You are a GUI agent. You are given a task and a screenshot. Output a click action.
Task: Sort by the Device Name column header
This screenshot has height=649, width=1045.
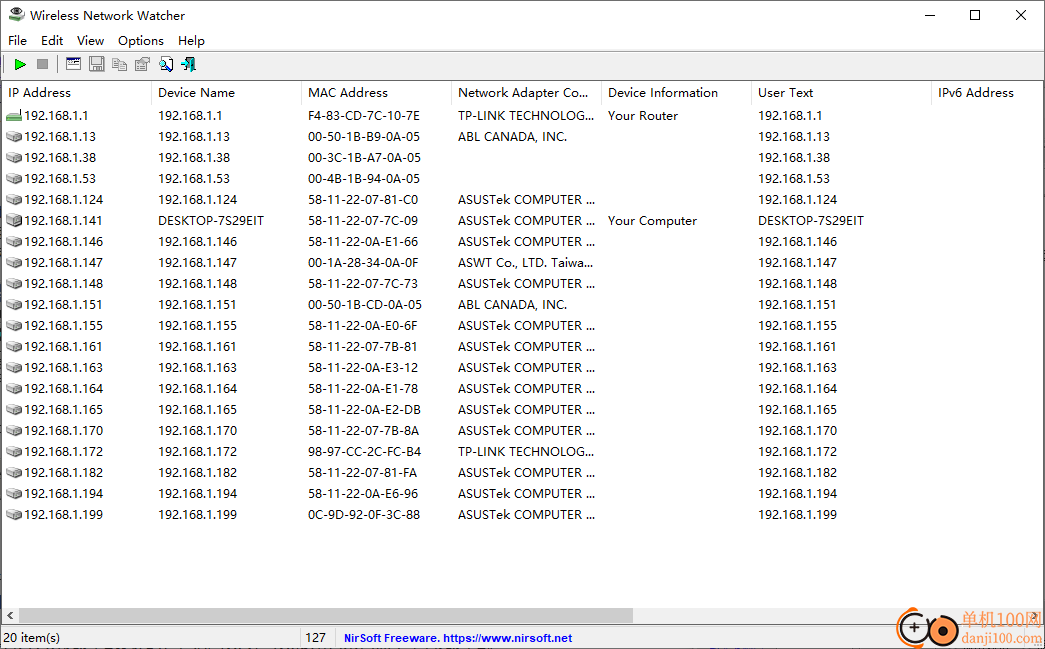click(227, 93)
